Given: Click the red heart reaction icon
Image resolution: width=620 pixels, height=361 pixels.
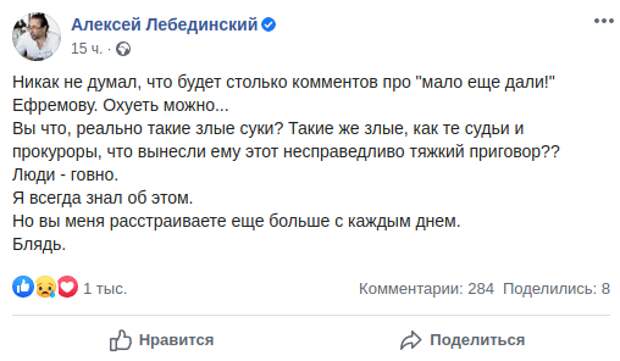Looking at the screenshot, I should [68, 287].
